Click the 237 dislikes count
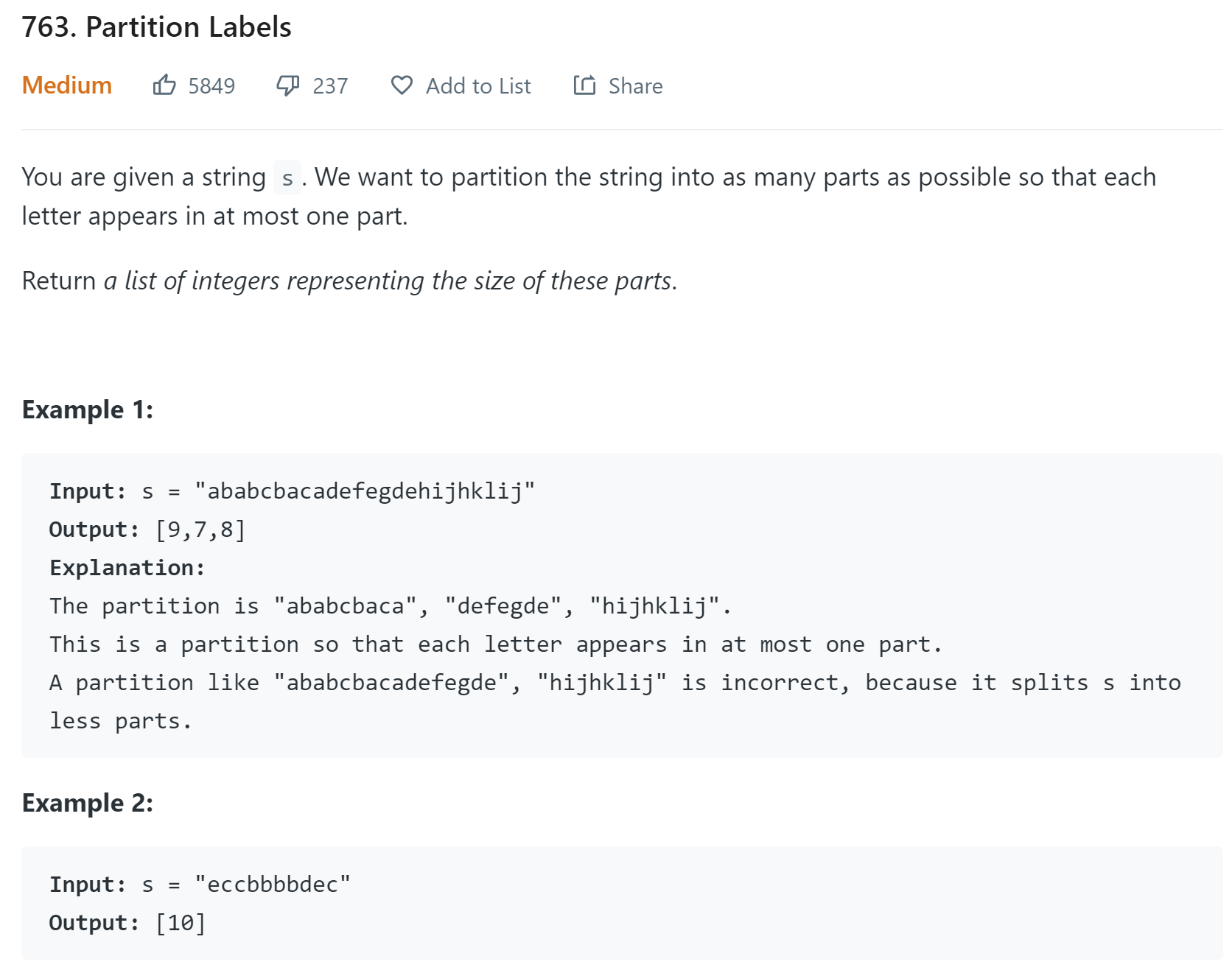Viewport: 1232px width, 970px height. 330,86
